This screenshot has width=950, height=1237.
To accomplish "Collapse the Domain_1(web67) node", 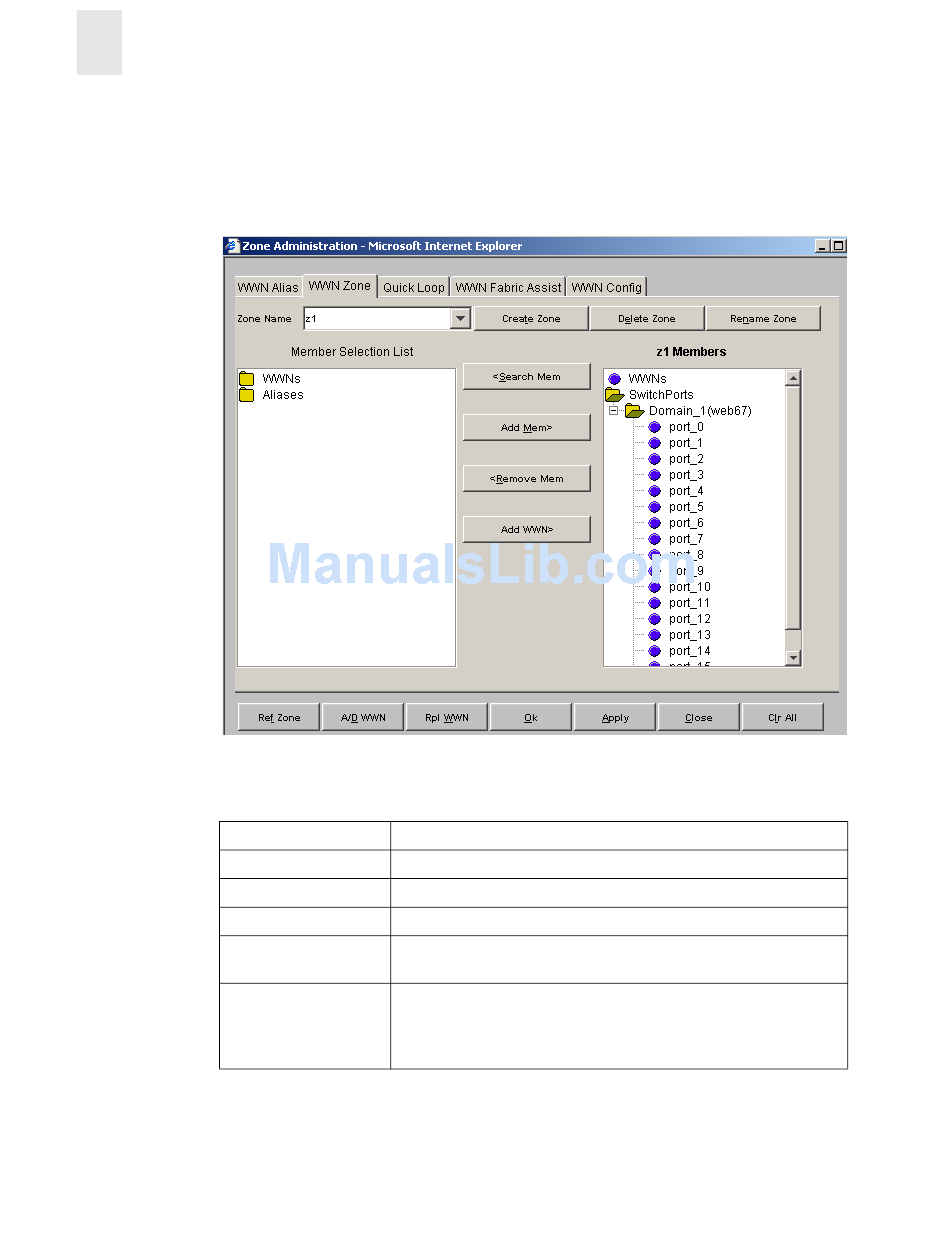I will point(614,411).
